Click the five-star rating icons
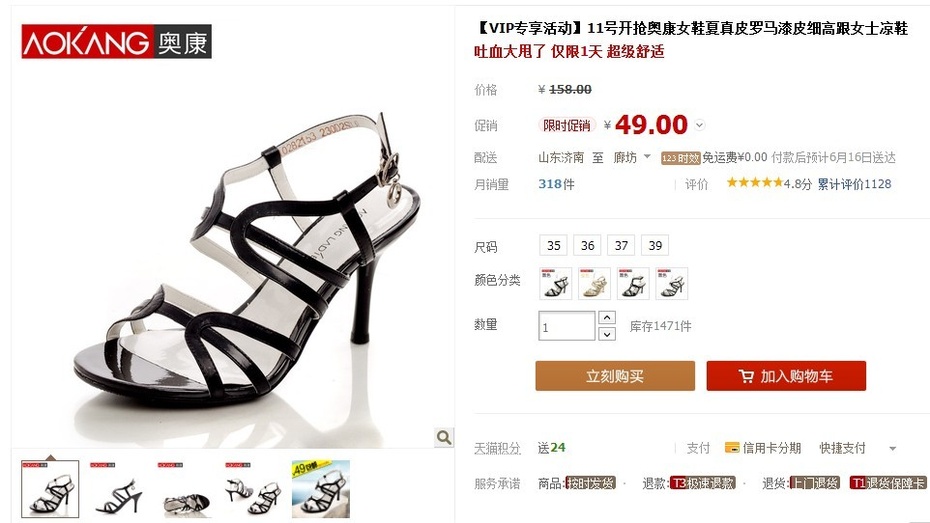 754,183
